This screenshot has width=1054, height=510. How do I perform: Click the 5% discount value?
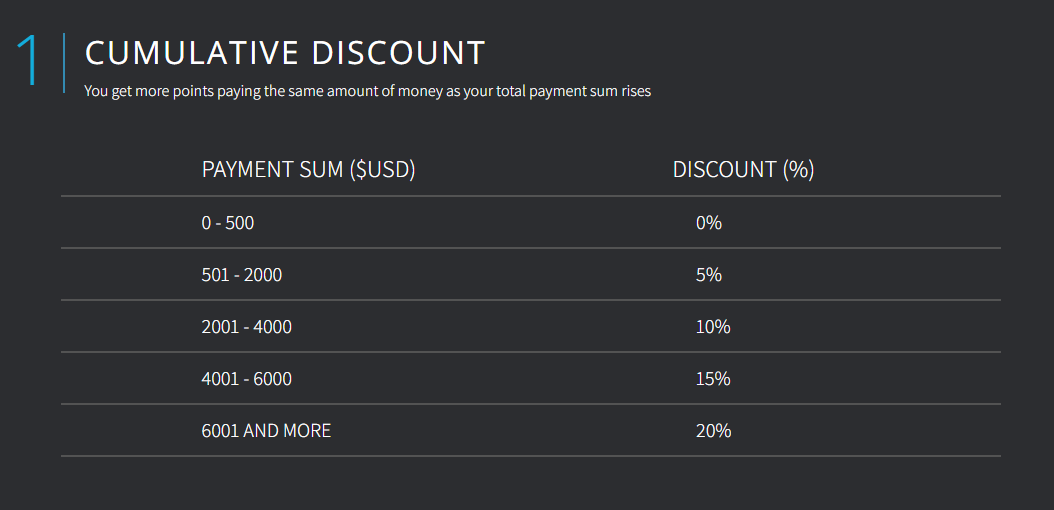pyautogui.click(x=709, y=275)
